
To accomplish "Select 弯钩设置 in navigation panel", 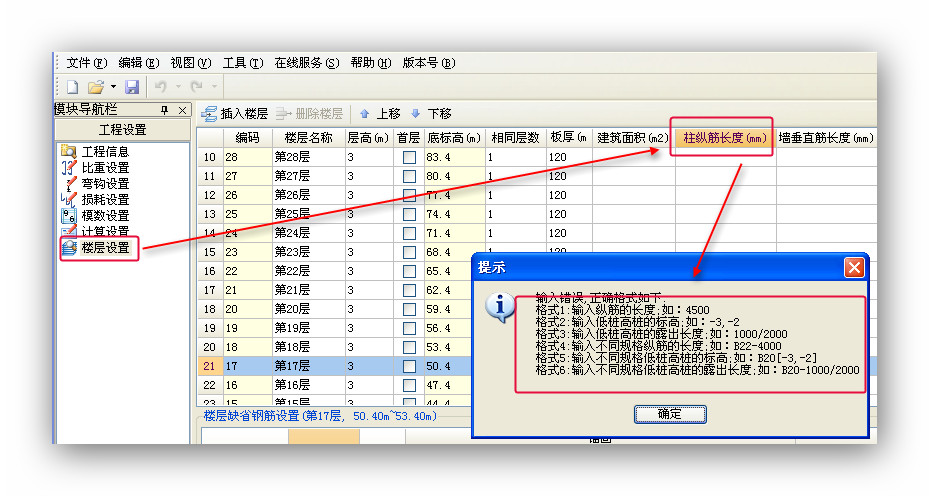I will tap(95, 184).
